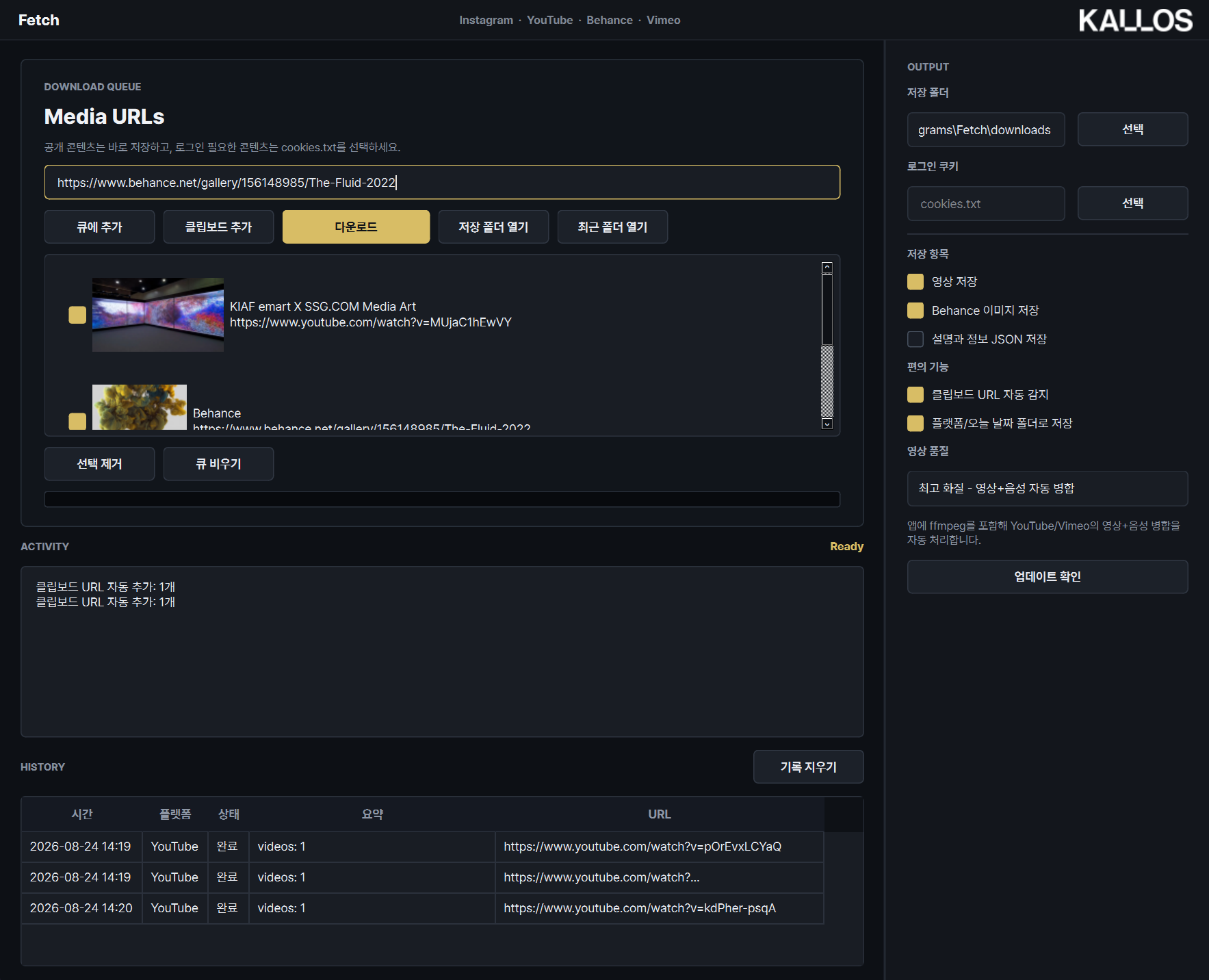Click the 상태 column header
The image size is (1209, 980).
229,814
